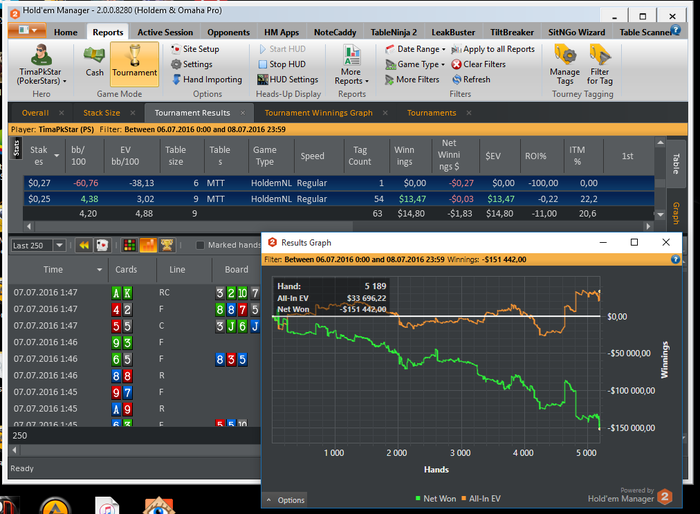700x514 pixels.
Task: Open the color grid matrix icon
Action: coord(130,245)
